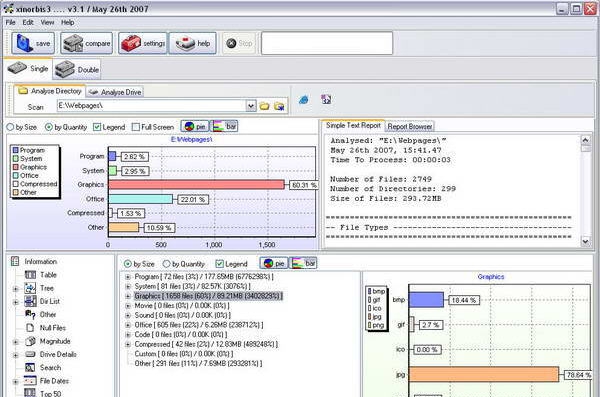Screen dimensions: 600x397
Task: Click the browse folder icon next to Scan
Action: click(x=264, y=106)
